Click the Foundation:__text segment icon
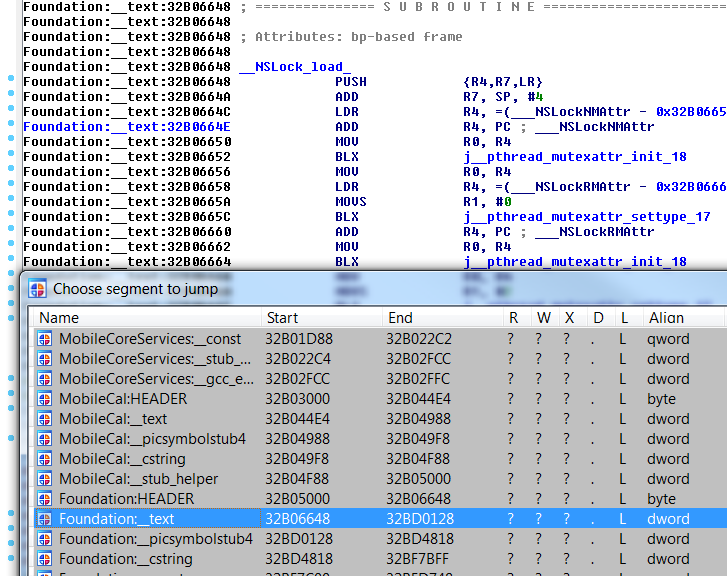The width and height of the screenshot is (727, 576). click(x=45, y=518)
